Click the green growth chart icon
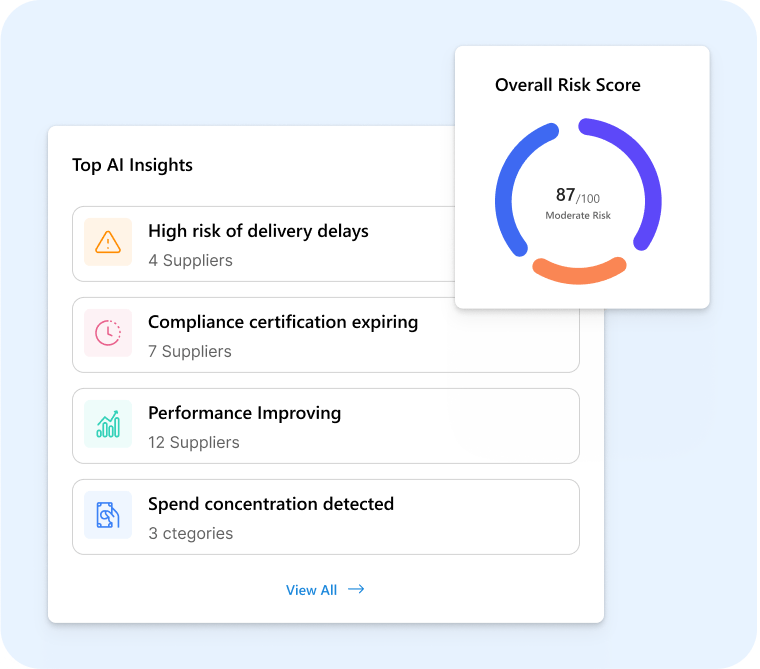The height and width of the screenshot is (669, 760). 108,424
